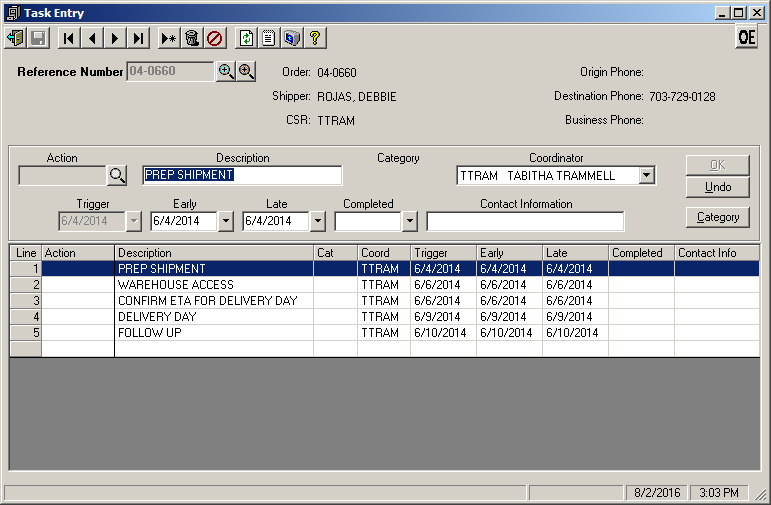Open the Trigger date dropdown arrow
The width and height of the screenshot is (771, 505).
coord(133,221)
